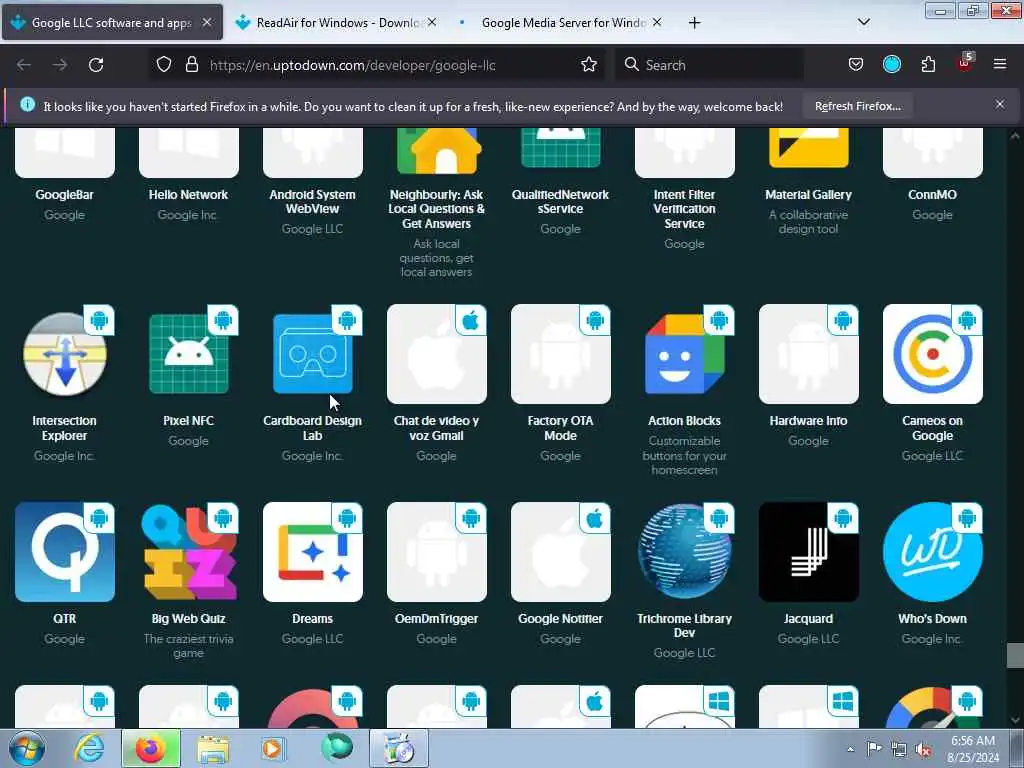This screenshot has width=1024, height=768.
Task: Open the ConnMO app link
Action: [933, 195]
